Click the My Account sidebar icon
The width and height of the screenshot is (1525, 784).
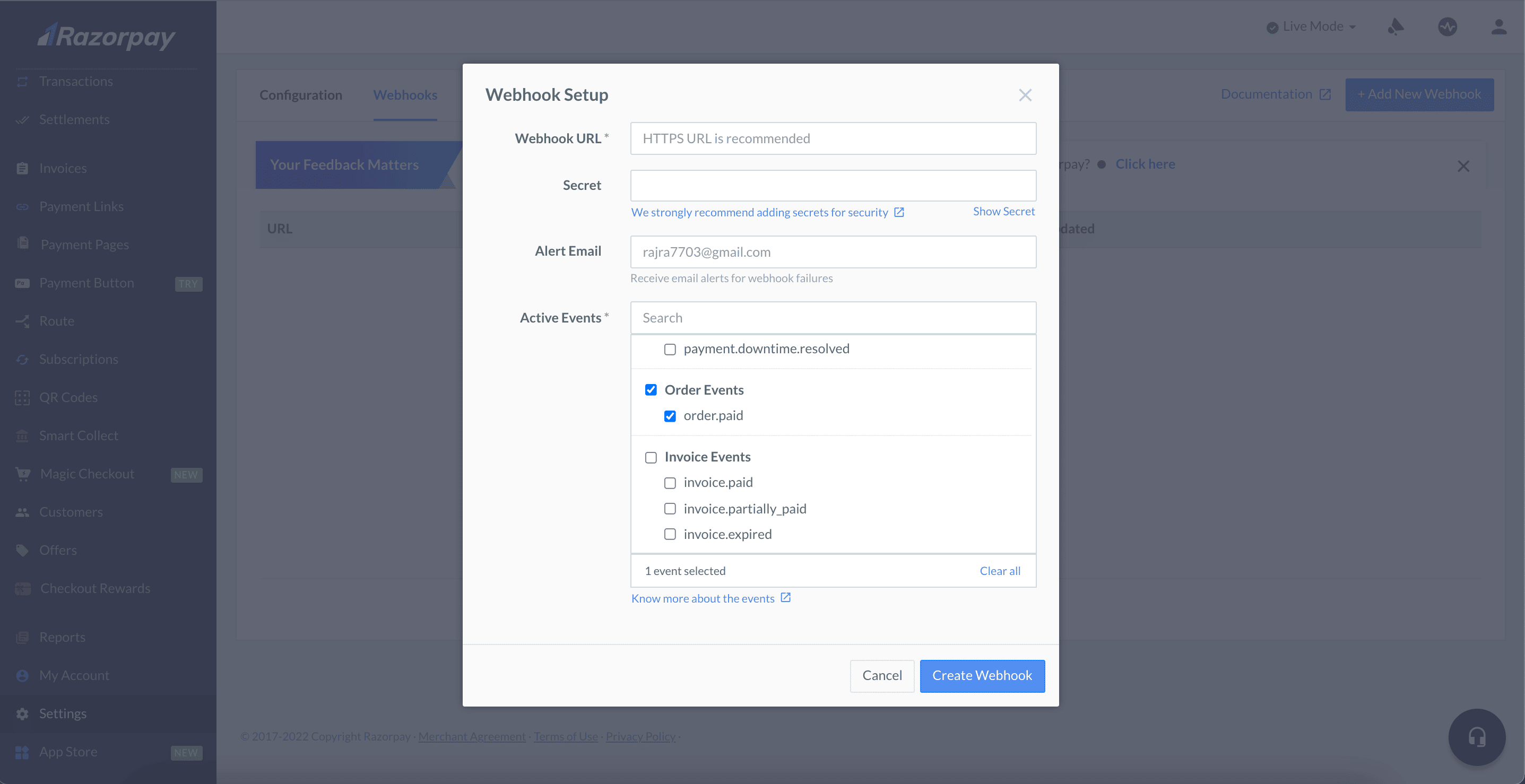(22, 676)
